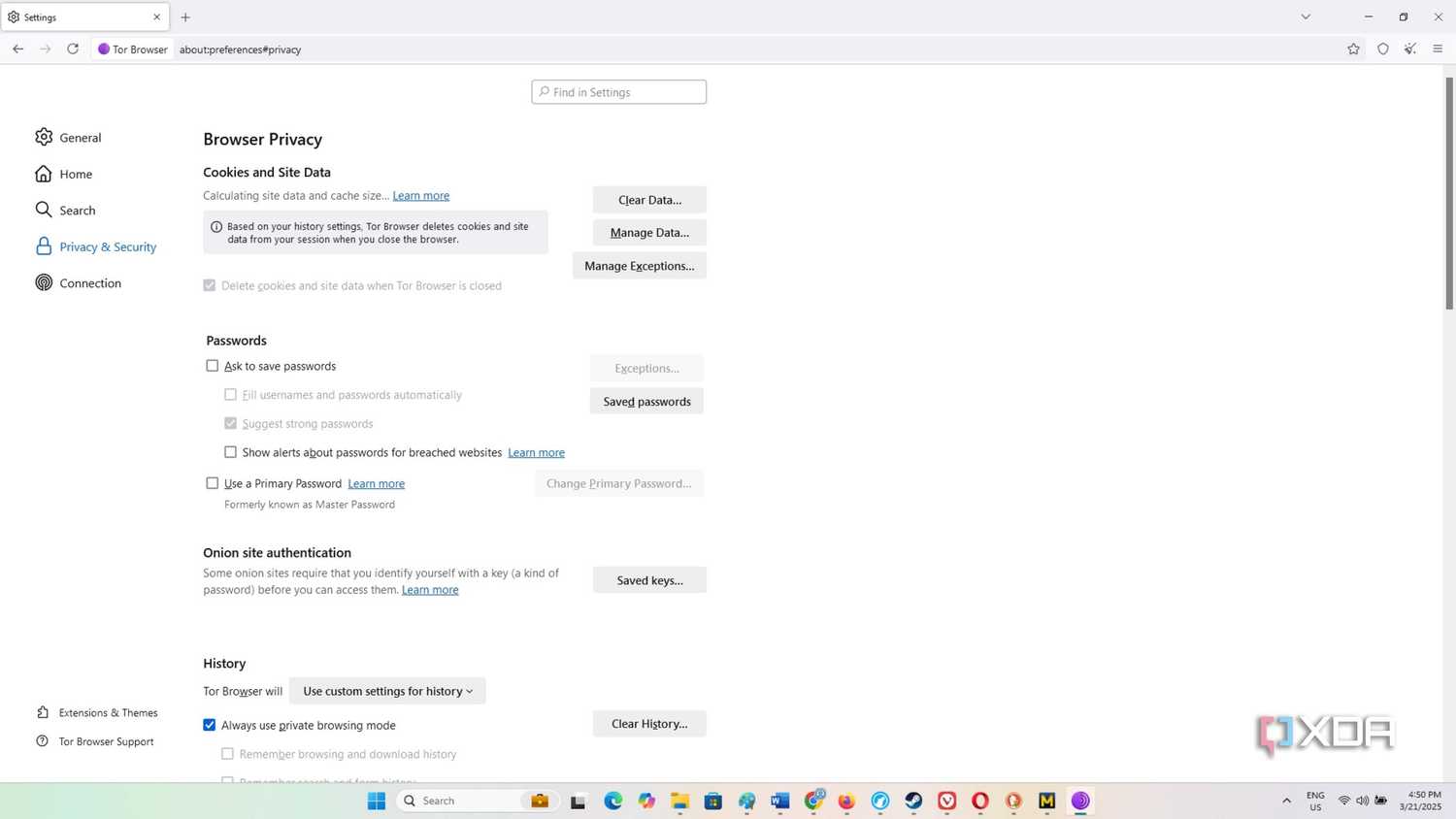Click the Clear Data... button

[649, 200]
